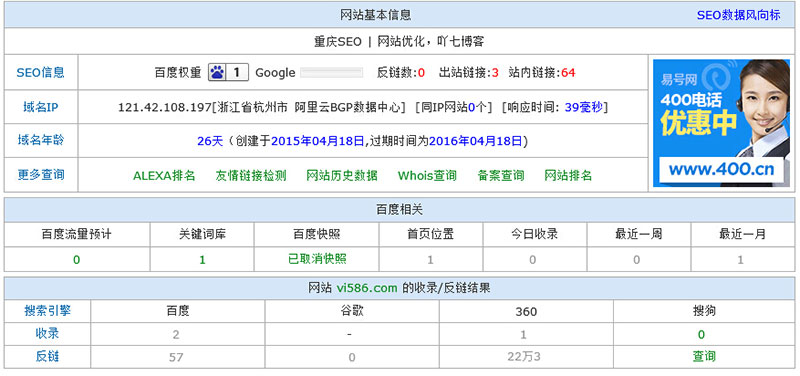Click the 最近一月 value
This screenshot has width=800, height=376.
[741, 260]
